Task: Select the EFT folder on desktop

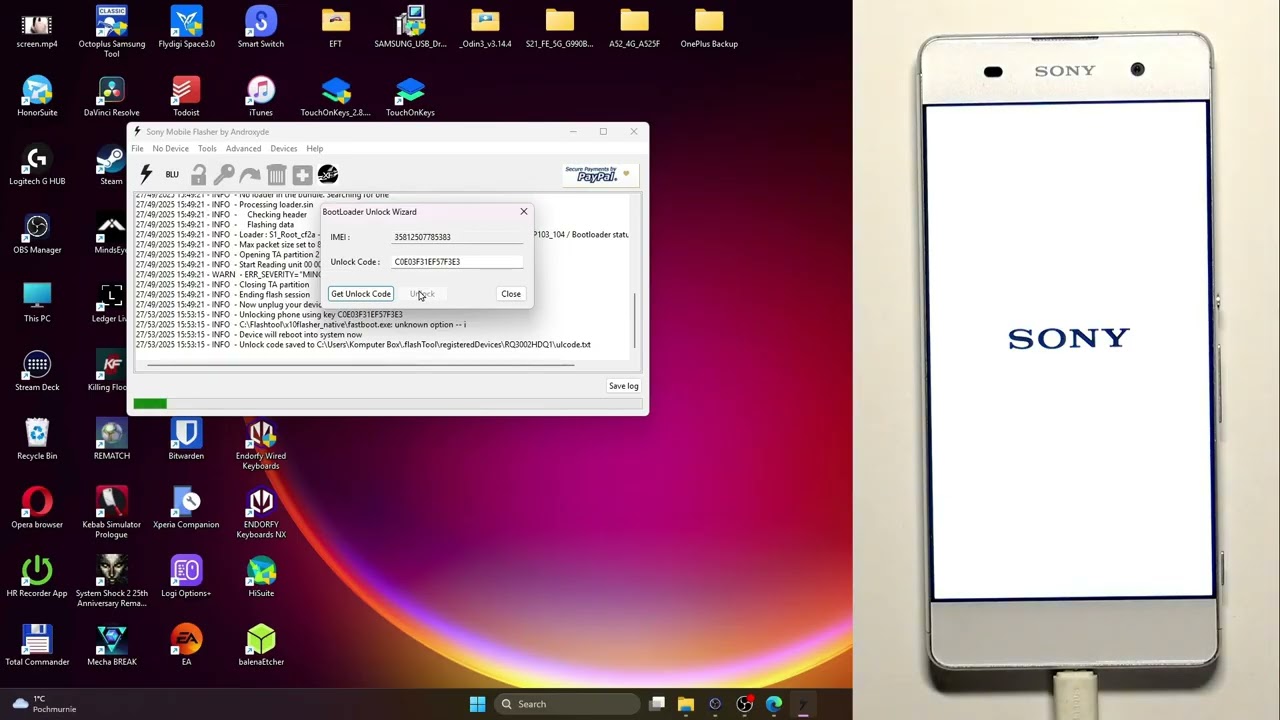Action: [336, 28]
